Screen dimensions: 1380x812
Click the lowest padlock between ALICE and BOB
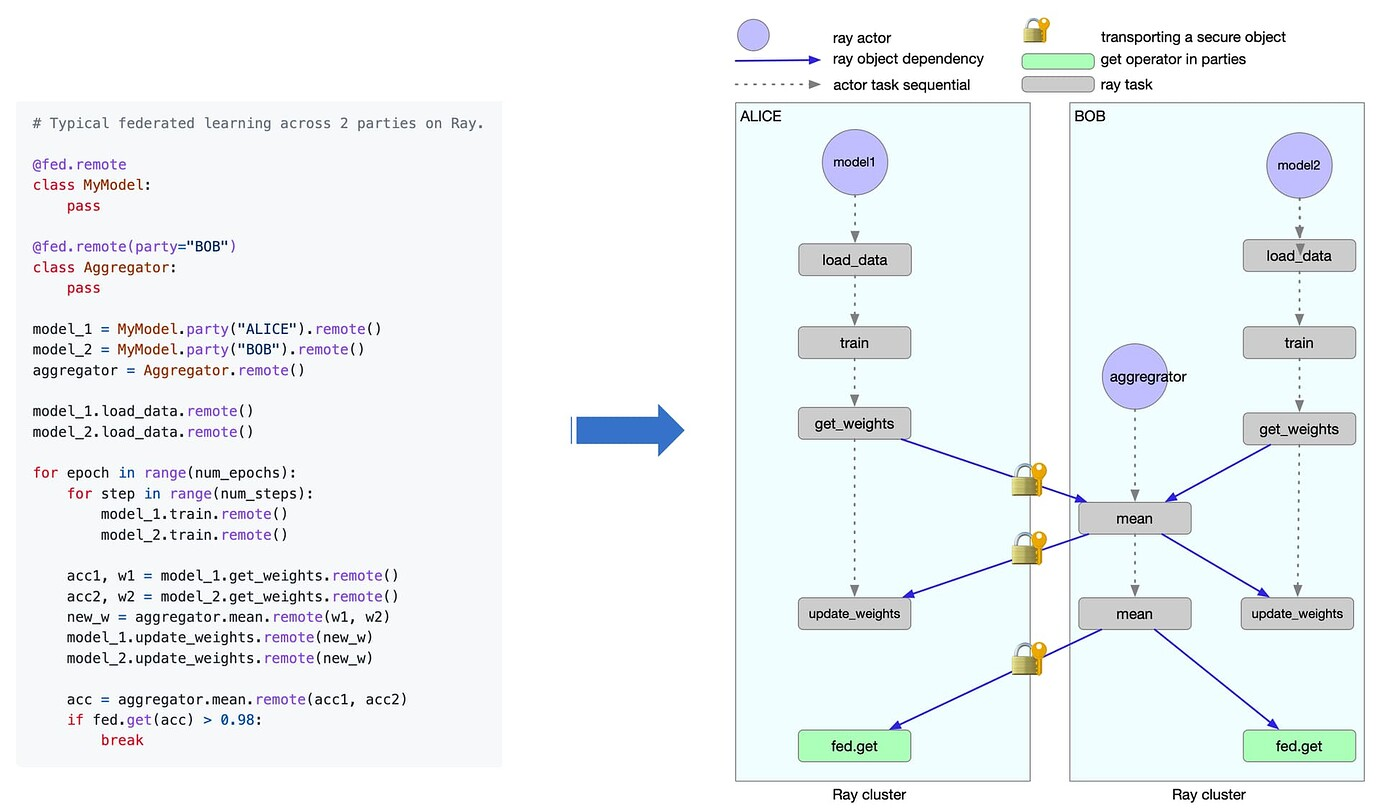[1027, 659]
